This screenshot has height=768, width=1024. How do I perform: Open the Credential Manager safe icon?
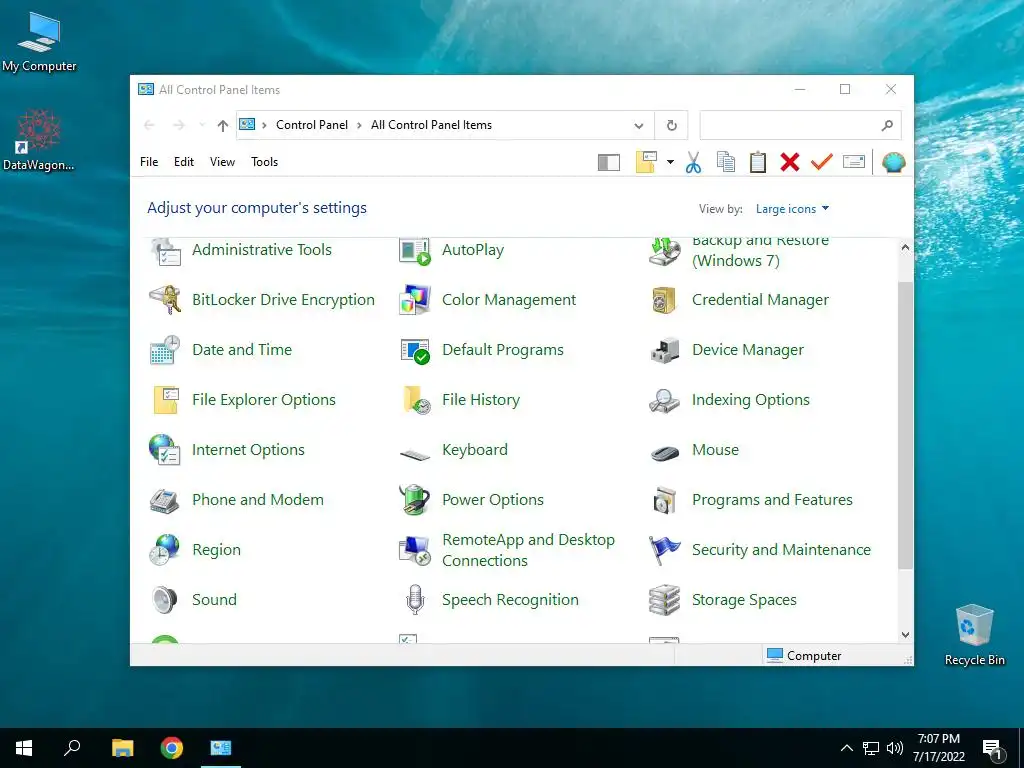664,300
